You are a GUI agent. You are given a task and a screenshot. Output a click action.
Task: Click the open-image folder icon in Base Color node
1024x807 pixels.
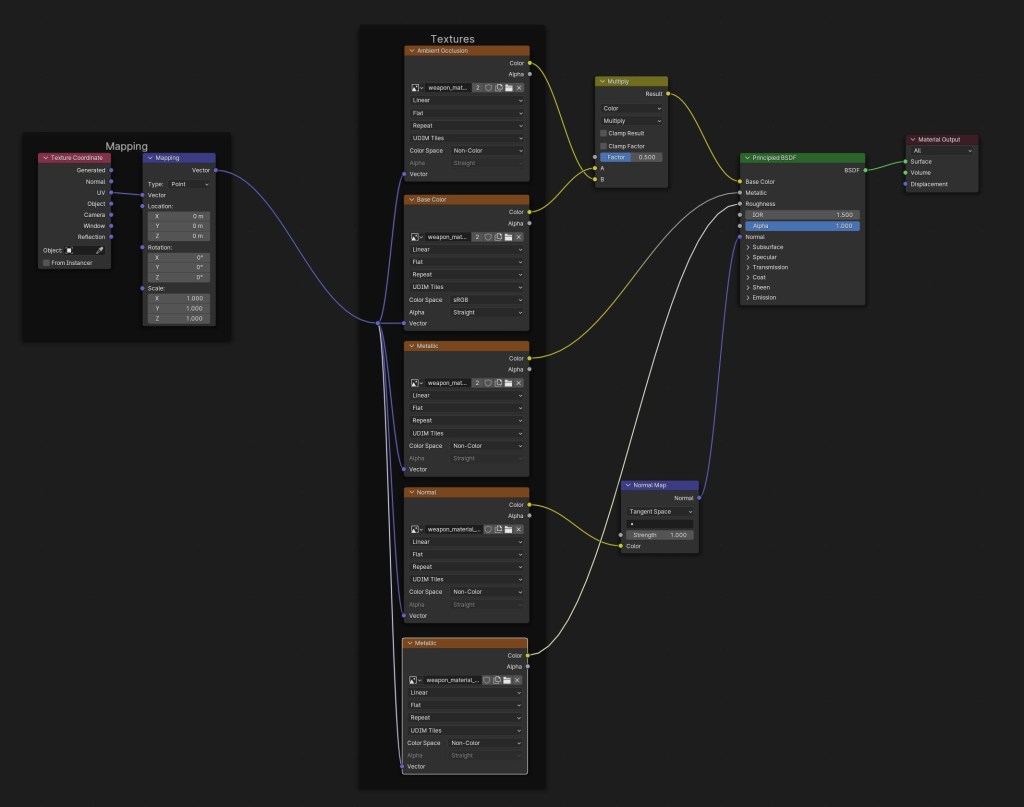click(x=509, y=237)
